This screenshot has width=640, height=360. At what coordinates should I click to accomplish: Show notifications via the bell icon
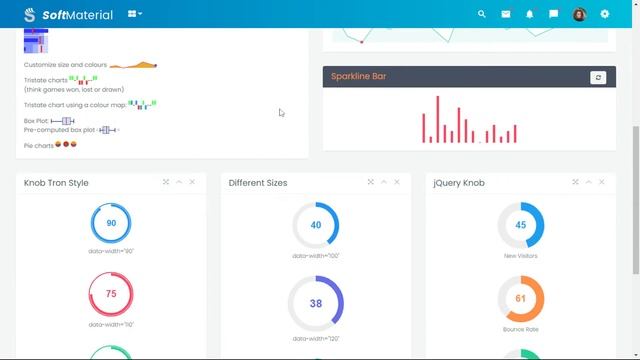529,14
